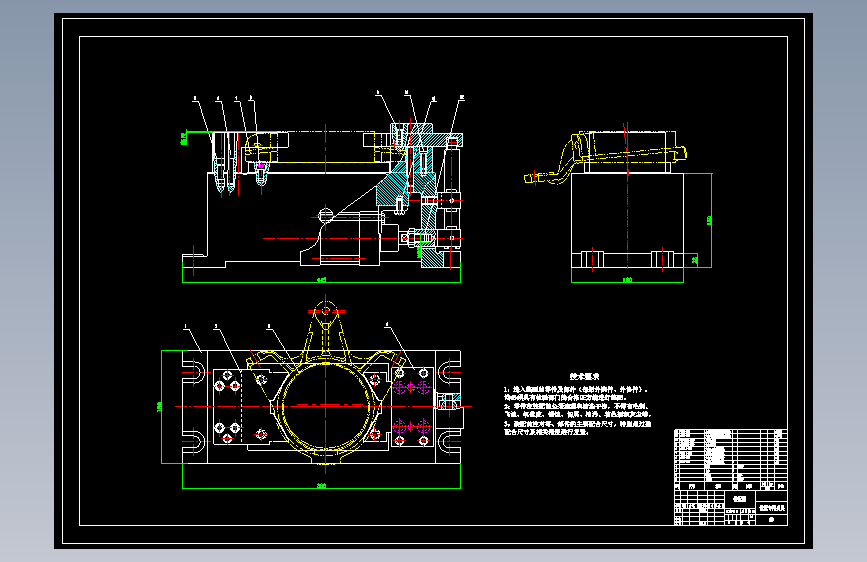Click the first numbered technical requirement note

click(x=576, y=393)
